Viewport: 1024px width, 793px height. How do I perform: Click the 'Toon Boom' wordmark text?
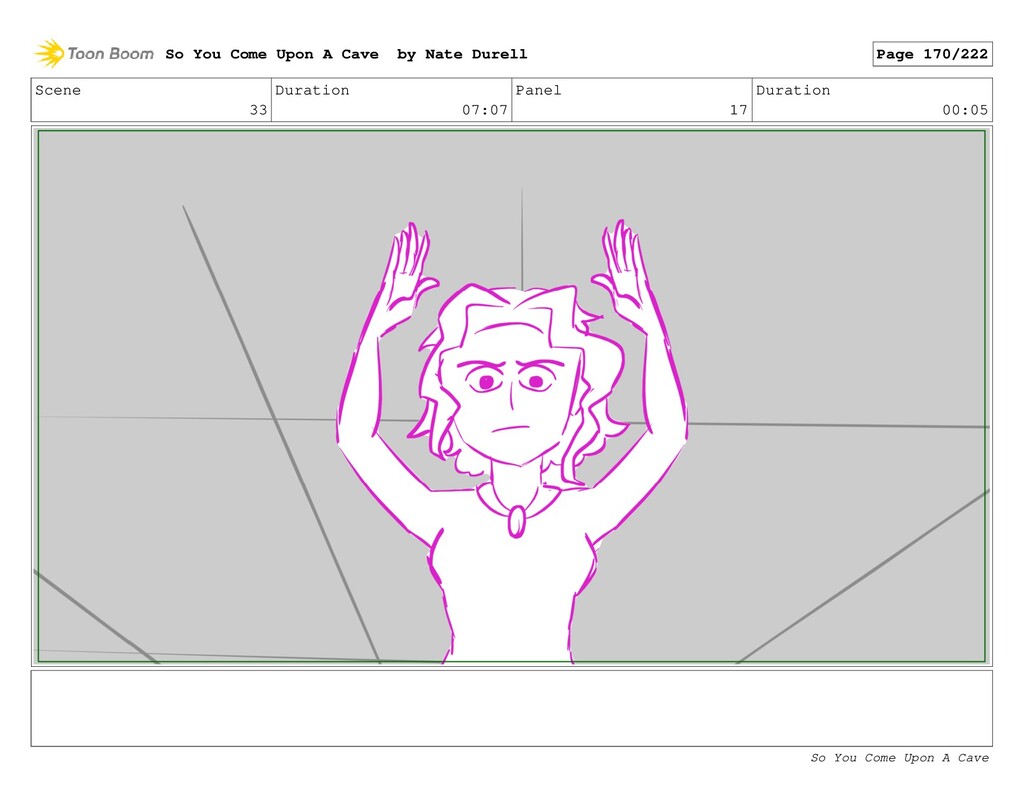click(x=110, y=54)
